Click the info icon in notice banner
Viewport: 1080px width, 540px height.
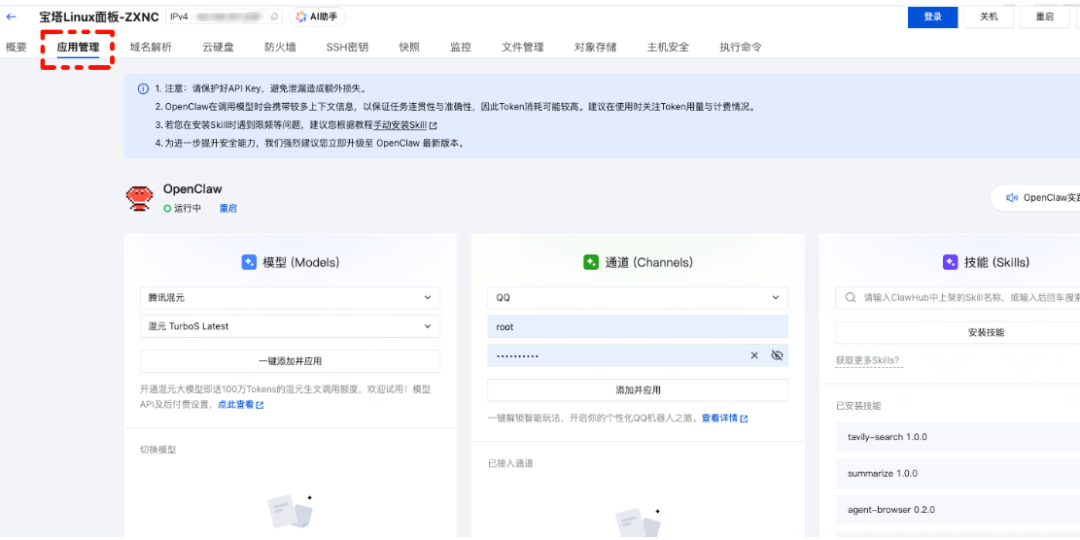pos(143,89)
